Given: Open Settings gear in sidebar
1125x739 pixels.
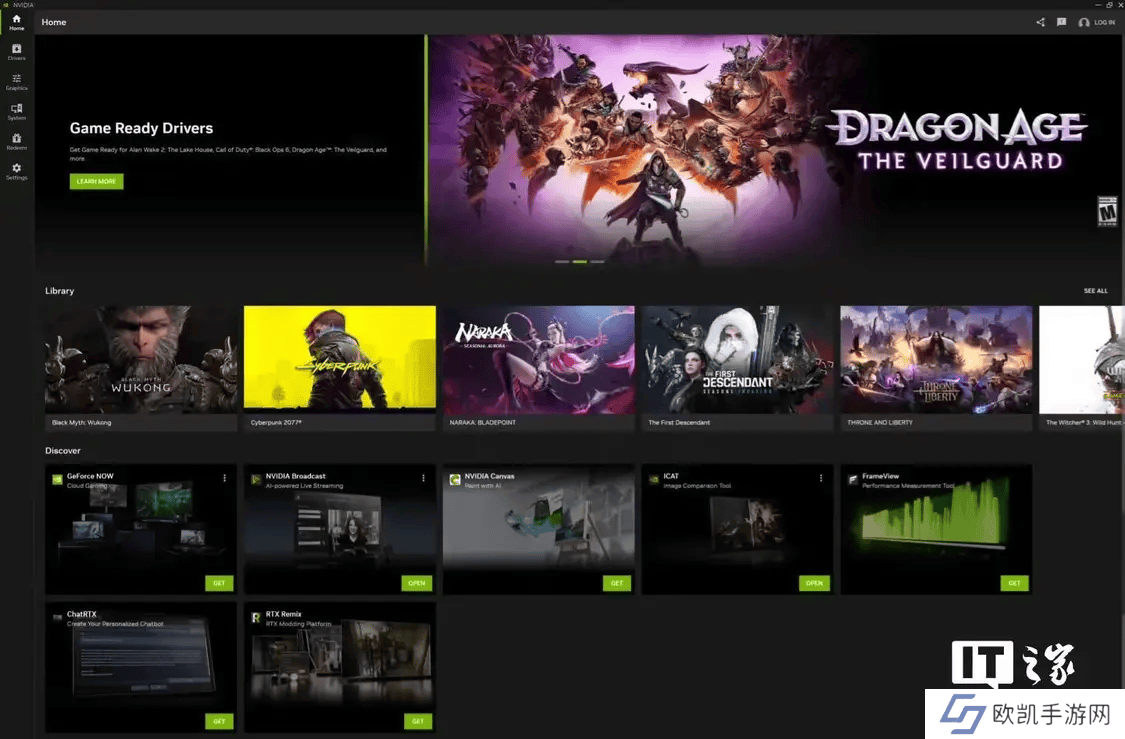Looking at the screenshot, I should click(x=16, y=171).
